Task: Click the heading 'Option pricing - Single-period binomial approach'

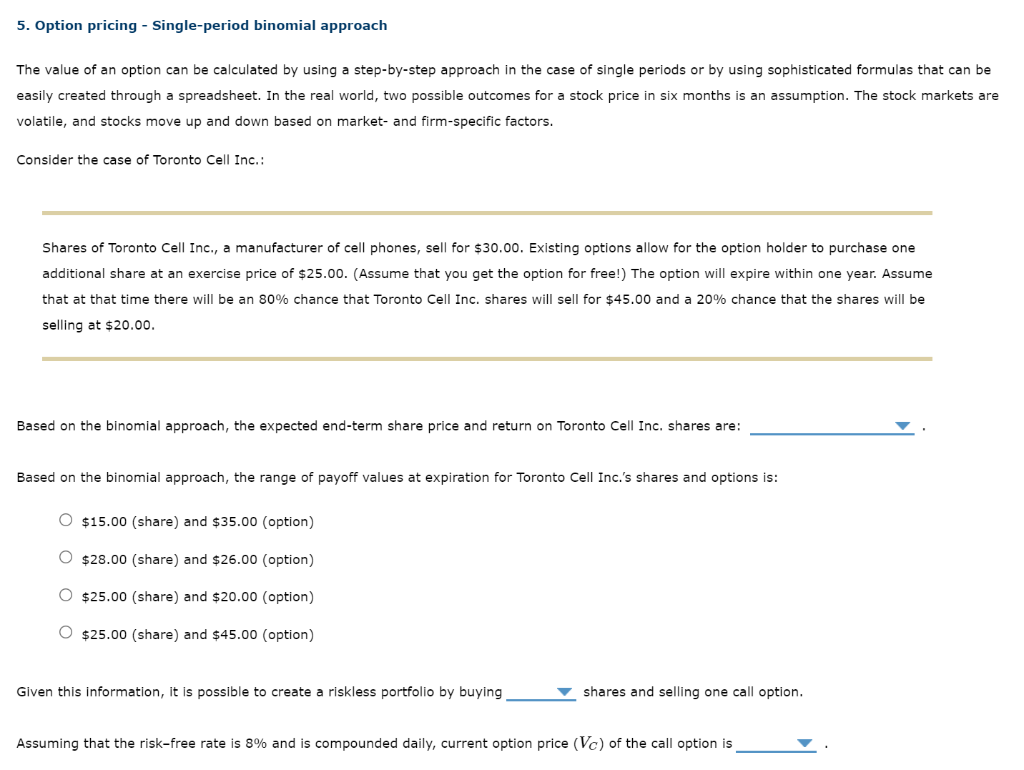Action: 202,25
